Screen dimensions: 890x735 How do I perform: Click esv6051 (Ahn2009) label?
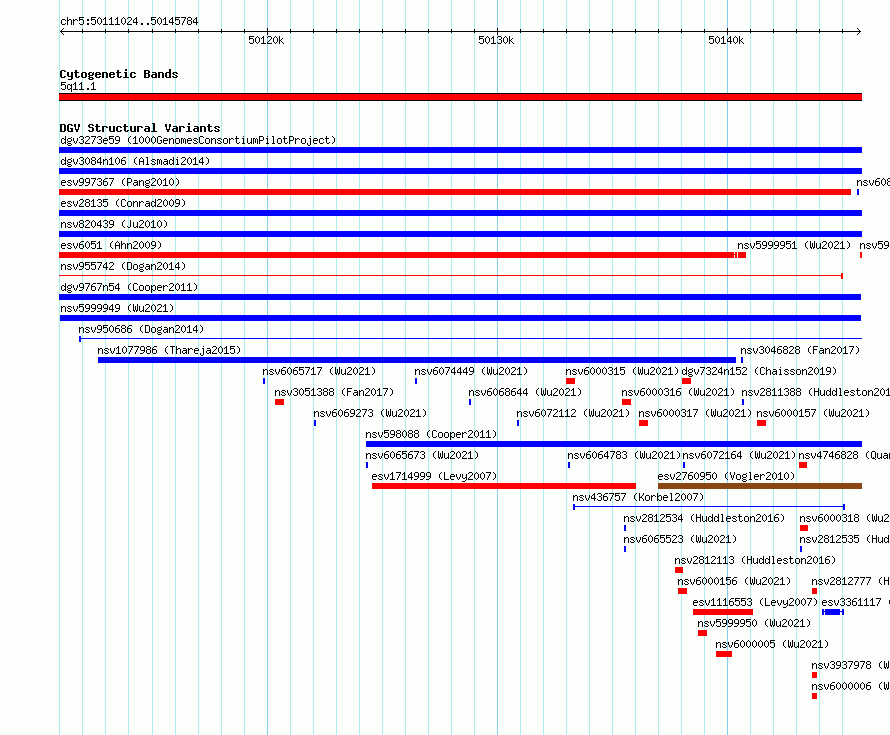[x=111, y=245]
